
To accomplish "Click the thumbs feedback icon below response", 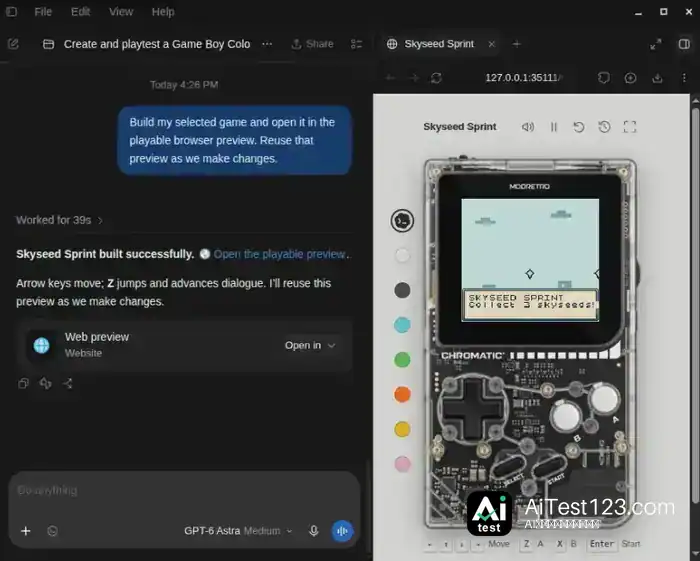I will 46,383.
